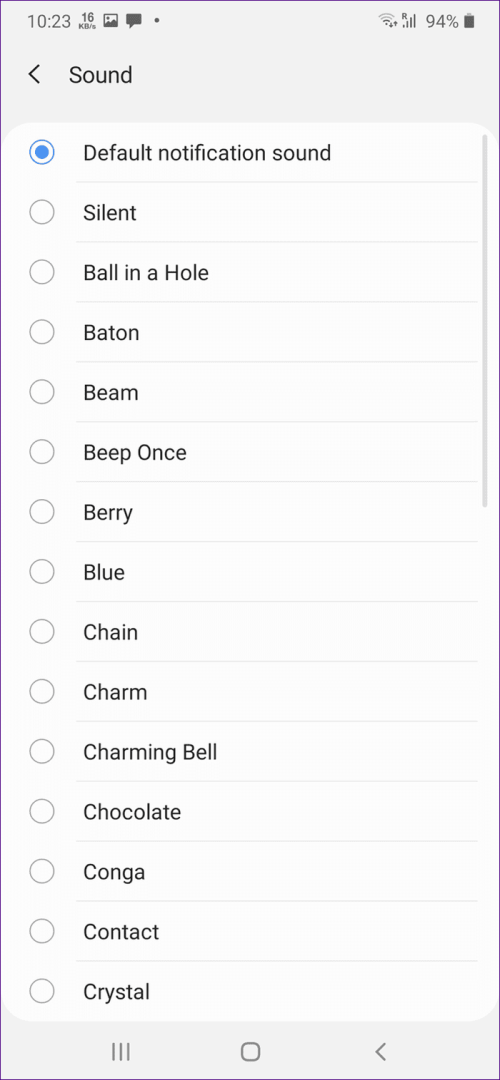Select the Chain sound option
This screenshot has width=500, height=1080.
click(42, 632)
